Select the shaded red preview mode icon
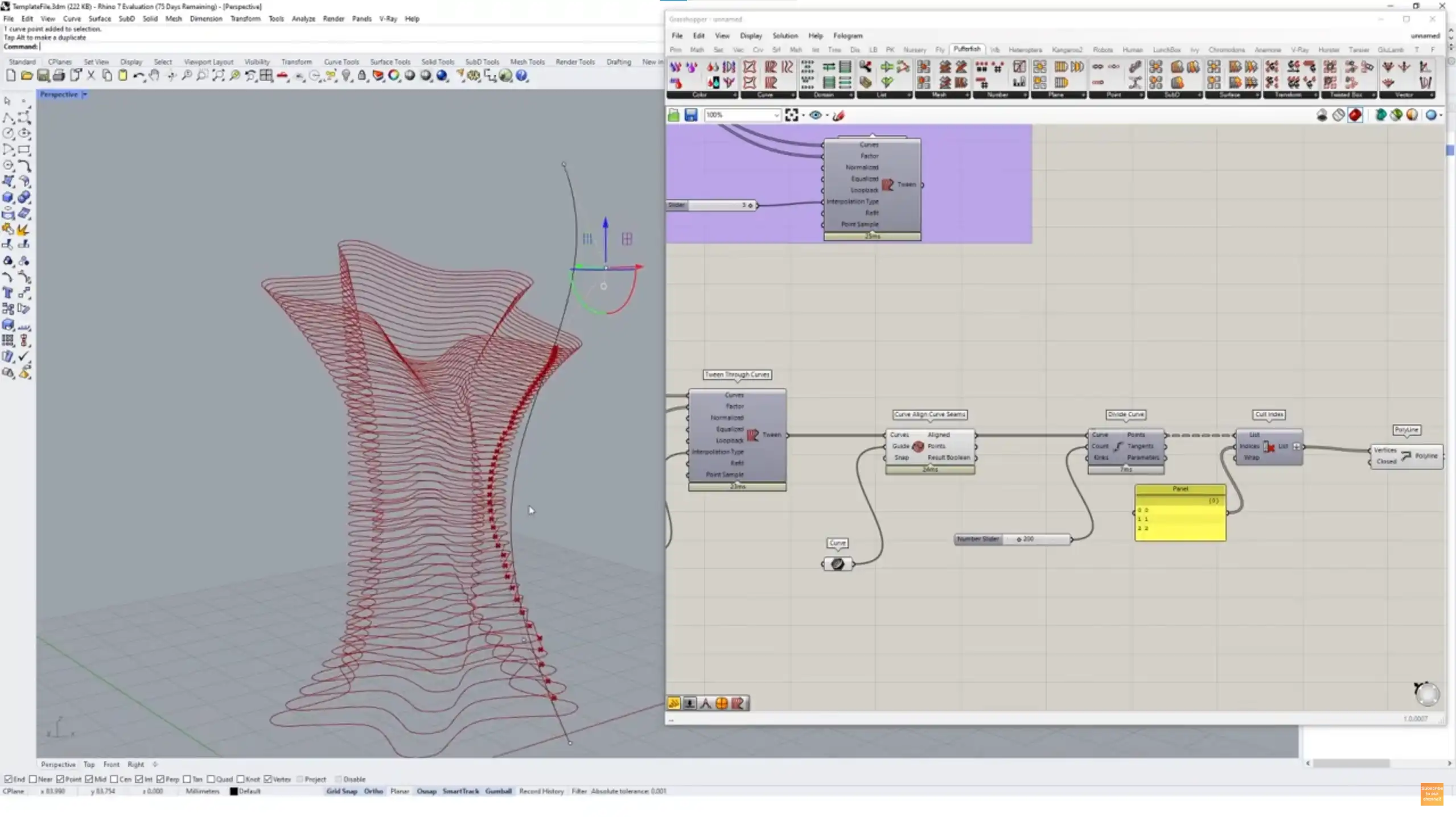Viewport: 1456px width, 817px height. (x=1355, y=115)
